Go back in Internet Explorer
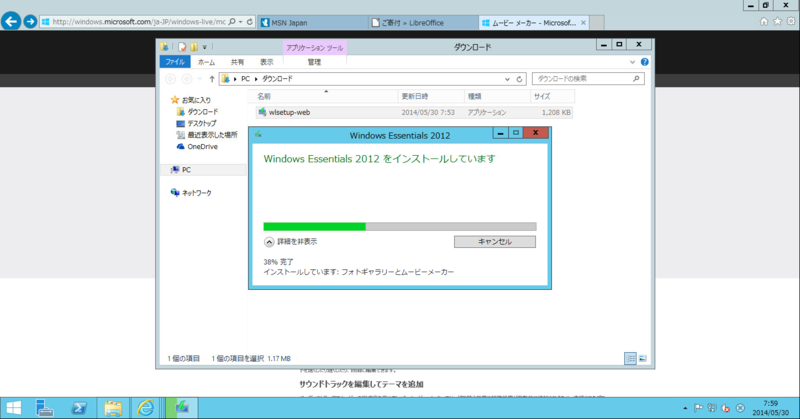This screenshot has height=419, width=800. click(x=11, y=21)
